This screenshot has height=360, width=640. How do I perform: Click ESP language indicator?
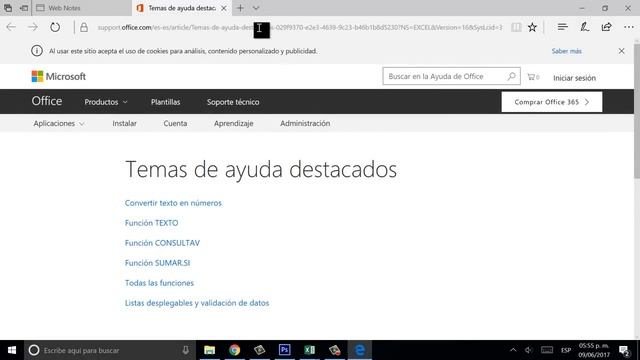[566, 350]
